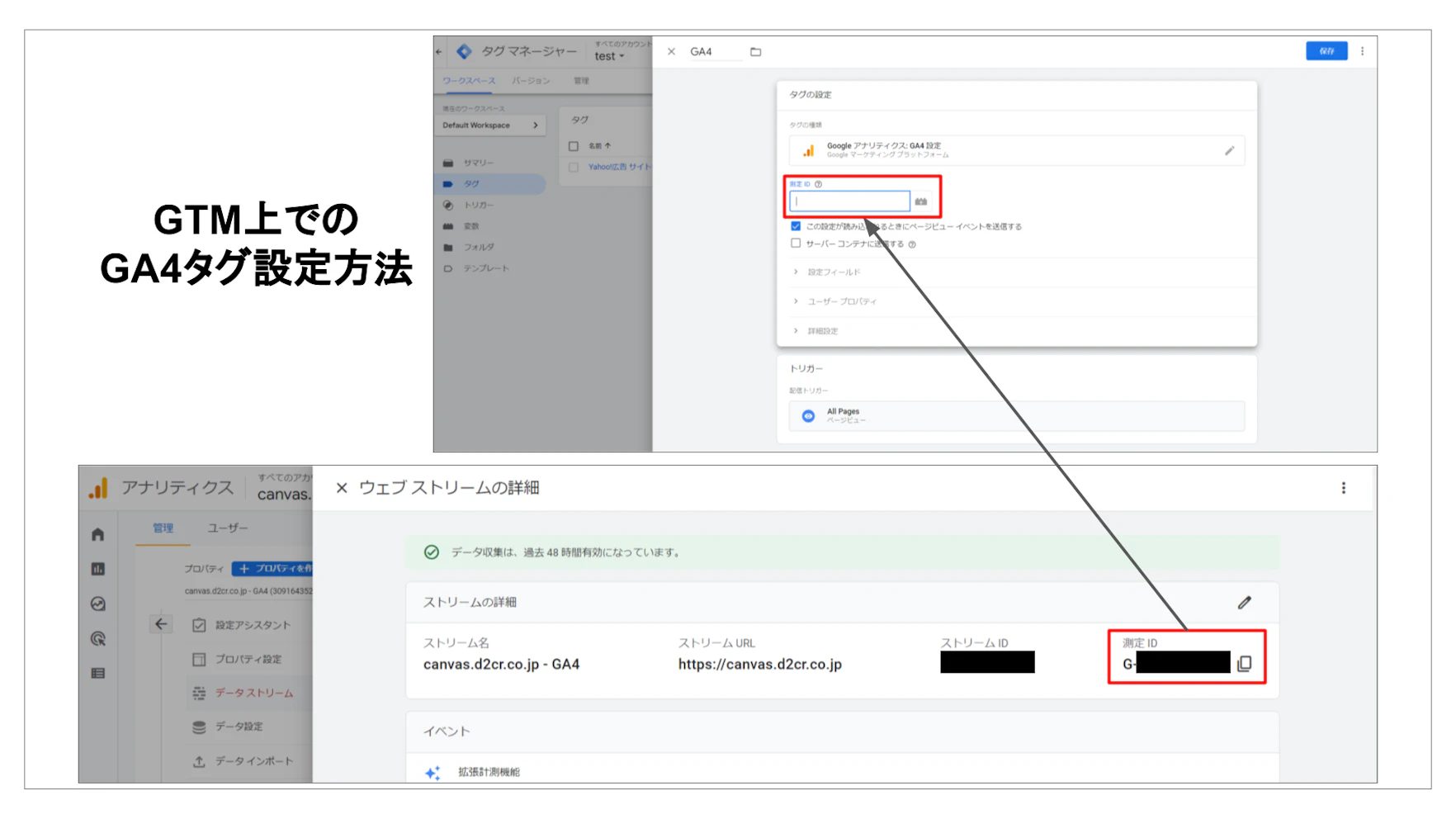The height and width of the screenshot is (819, 1456).
Task: Open the web stream details three-dot menu
Action: 1344,488
